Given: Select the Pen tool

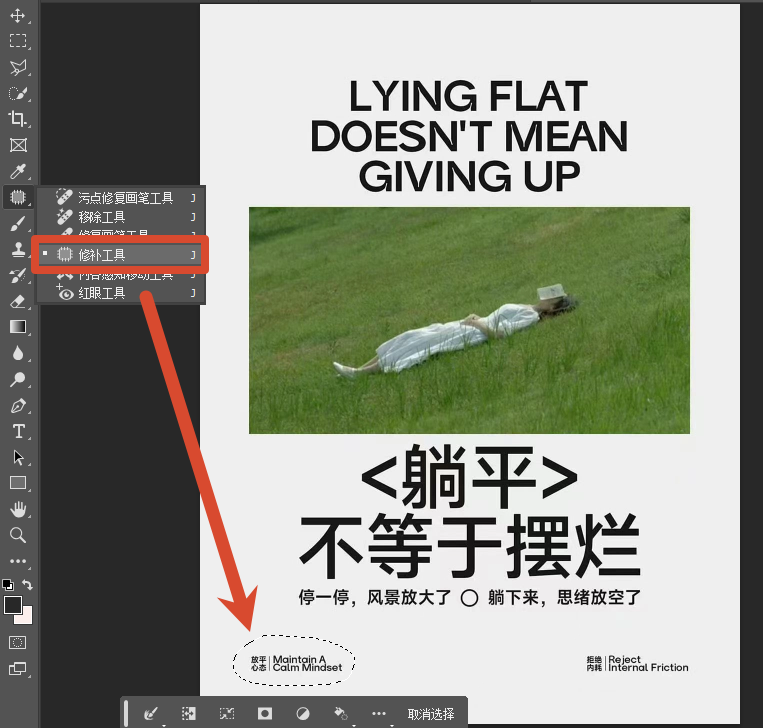Looking at the screenshot, I should coord(18,405).
